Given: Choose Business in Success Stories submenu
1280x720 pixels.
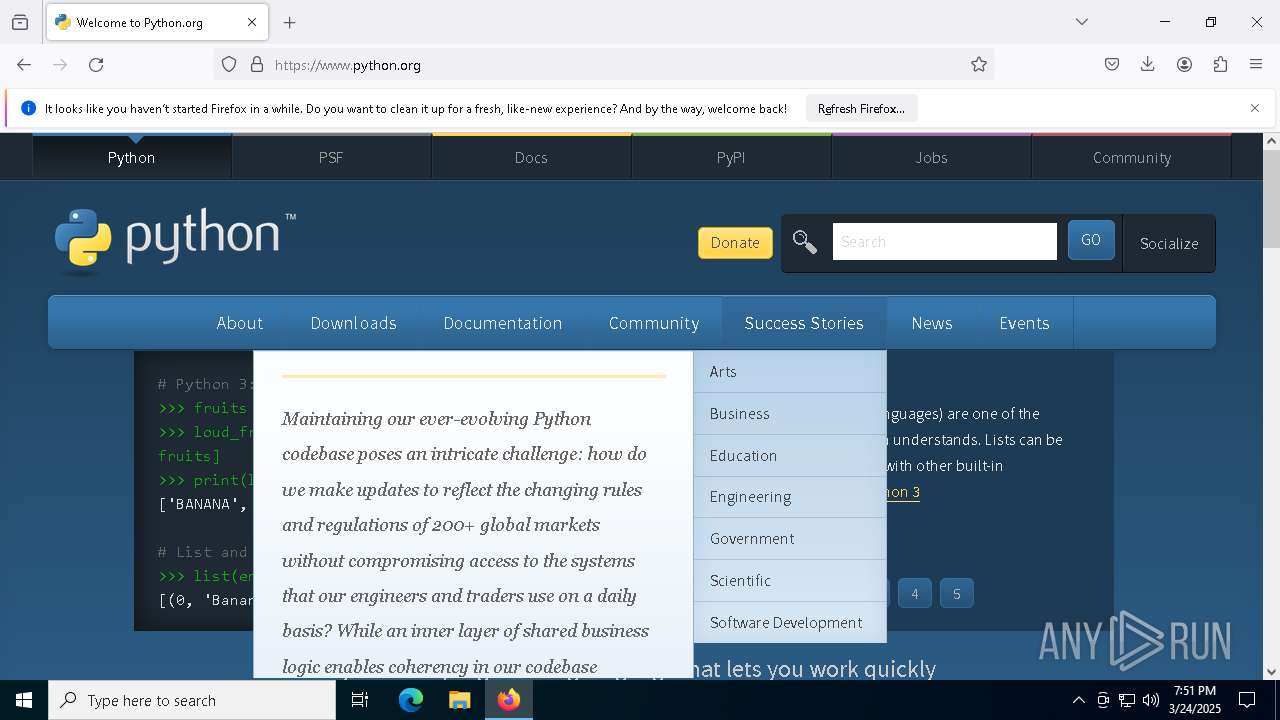Looking at the screenshot, I should (x=790, y=413).
